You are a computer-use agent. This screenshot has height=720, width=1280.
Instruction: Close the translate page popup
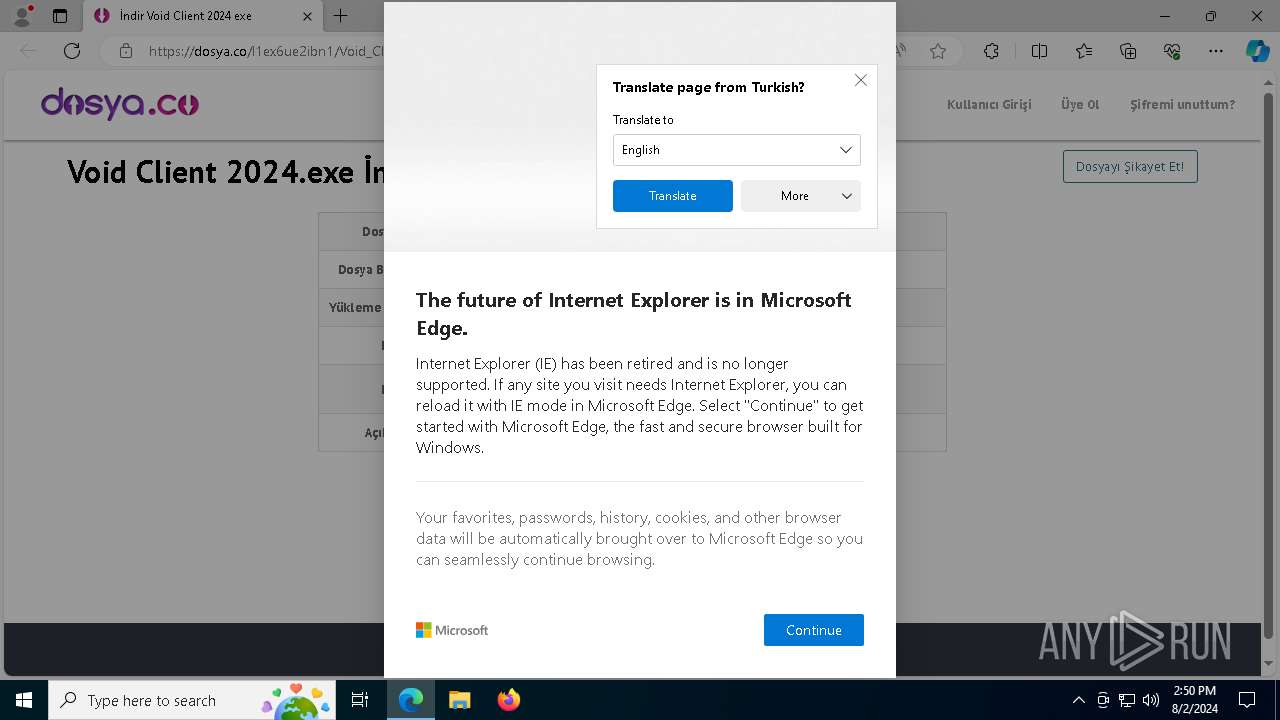[x=860, y=80]
